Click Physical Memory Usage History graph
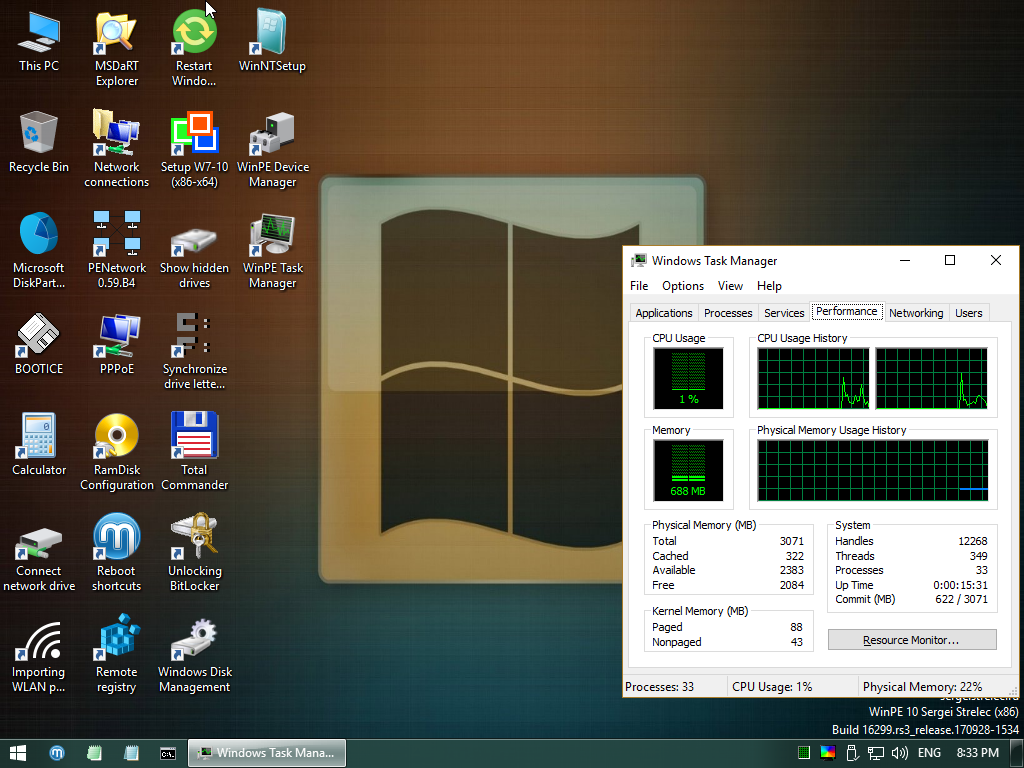The image size is (1024, 768). [x=872, y=470]
